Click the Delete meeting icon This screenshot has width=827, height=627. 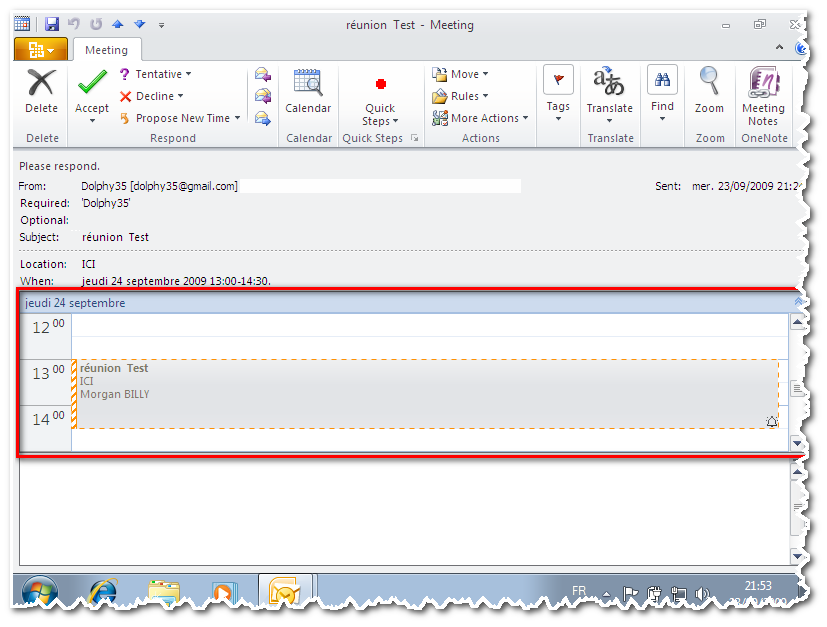41,83
